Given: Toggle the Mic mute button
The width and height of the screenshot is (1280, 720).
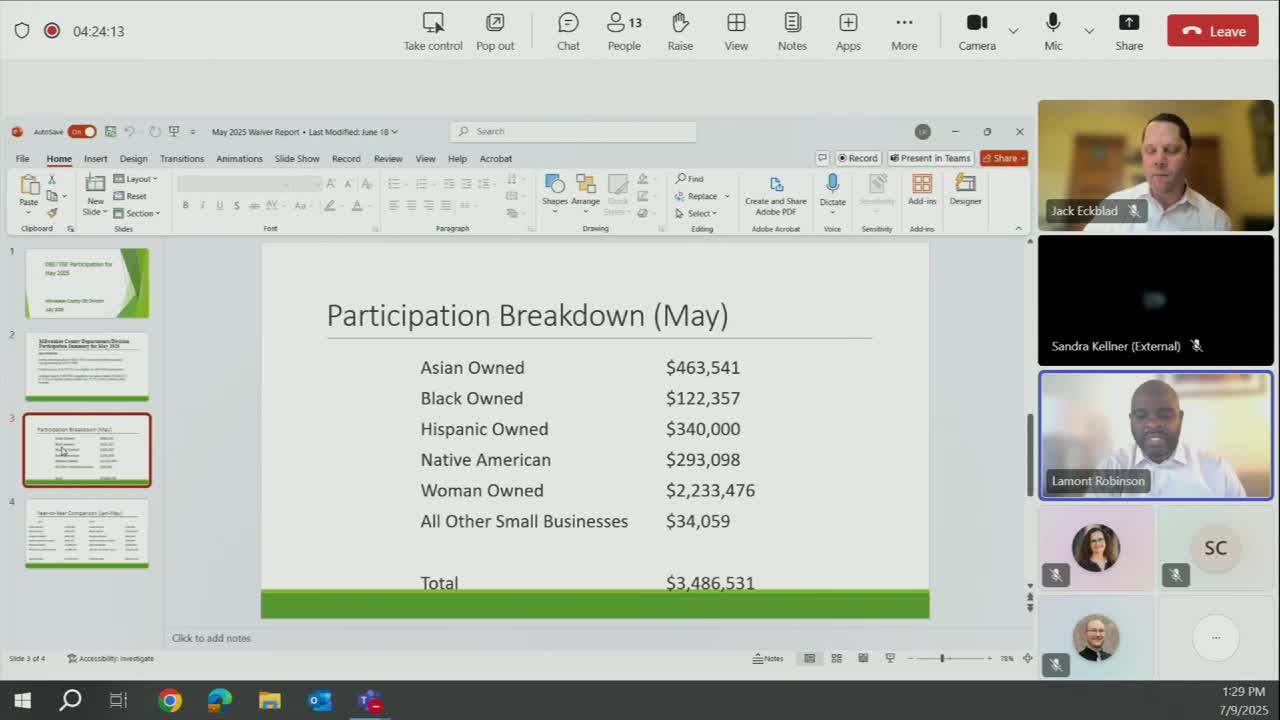Looking at the screenshot, I should 1053,31.
